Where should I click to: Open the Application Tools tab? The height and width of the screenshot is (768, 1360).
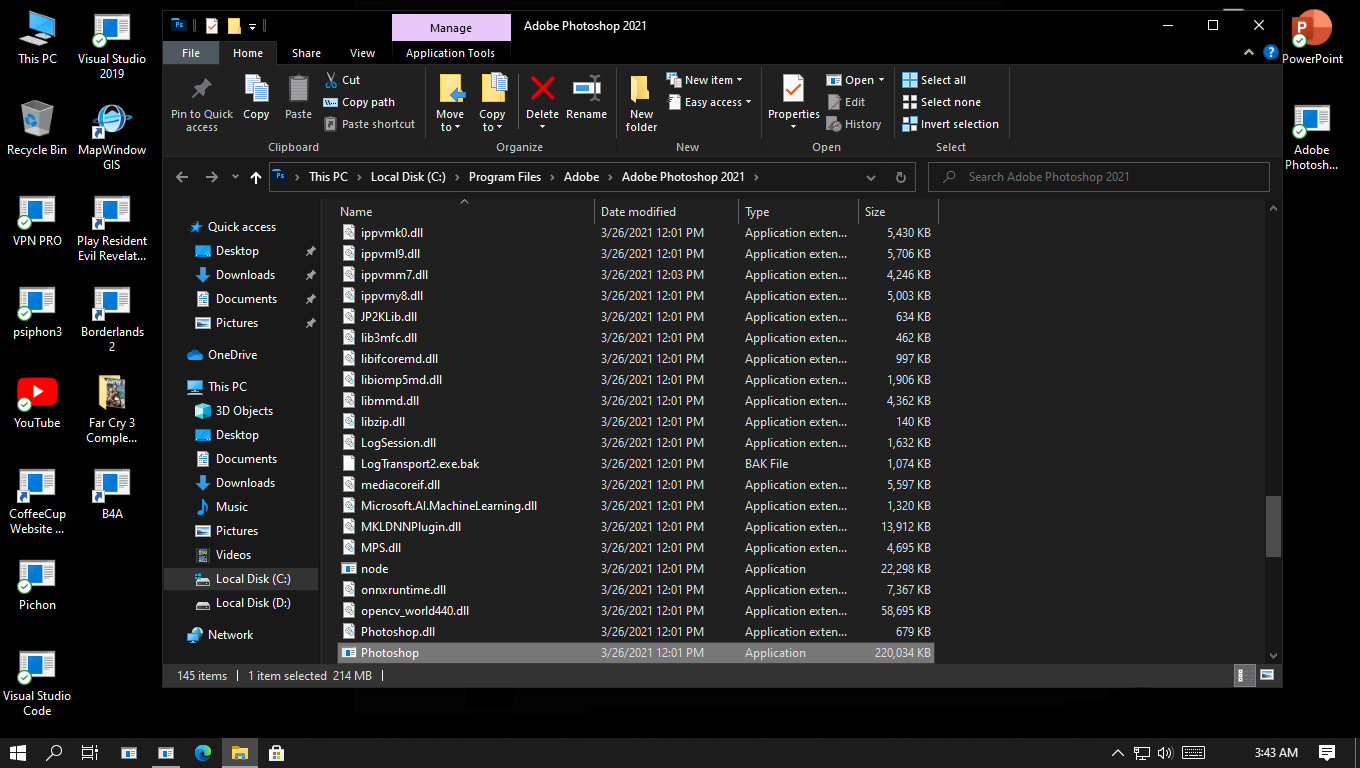[451, 53]
